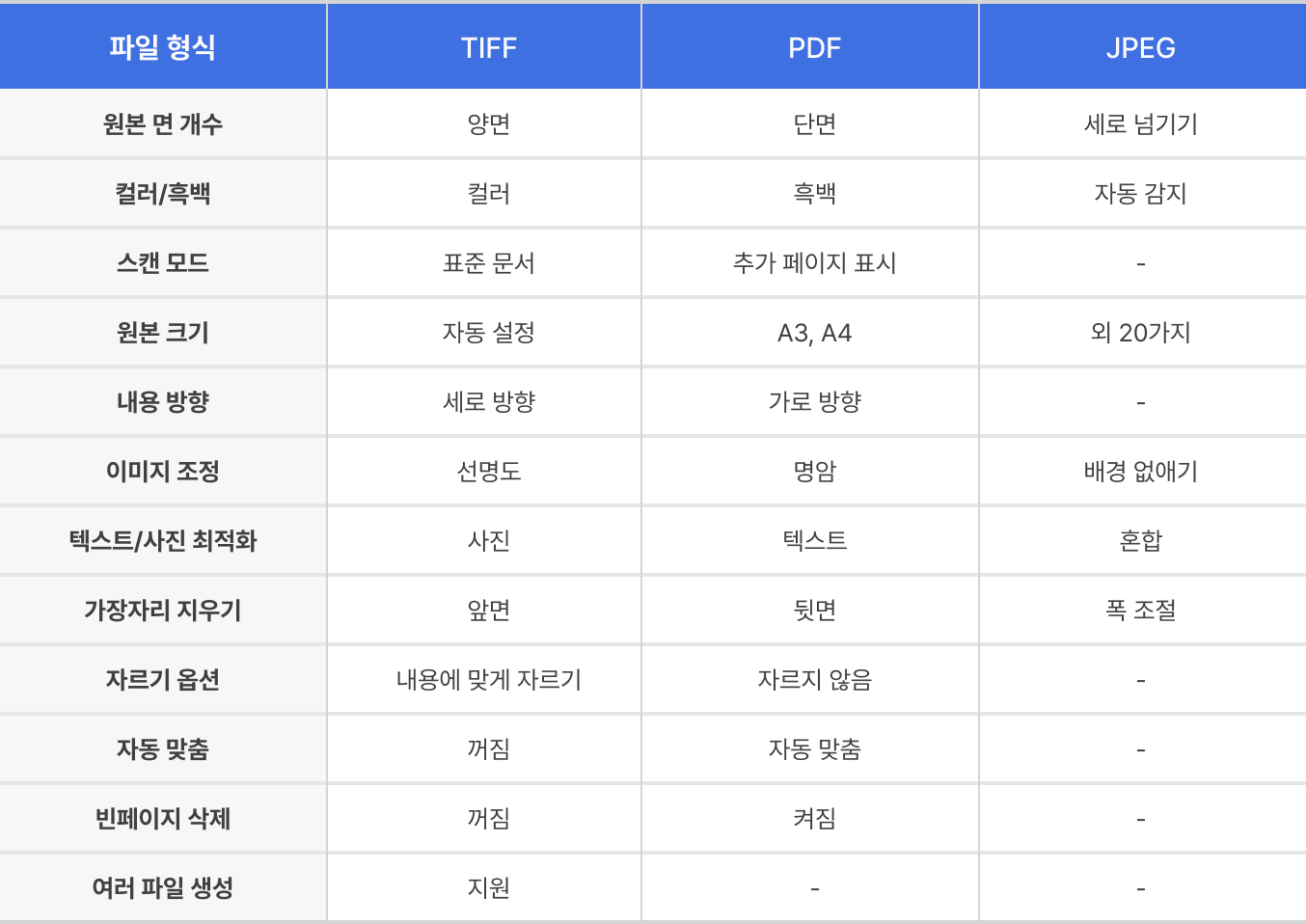Screen dimensions: 1306x924
Task: Click the 내용에 맞게 자르기 cell
Action: tap(488, 680)
